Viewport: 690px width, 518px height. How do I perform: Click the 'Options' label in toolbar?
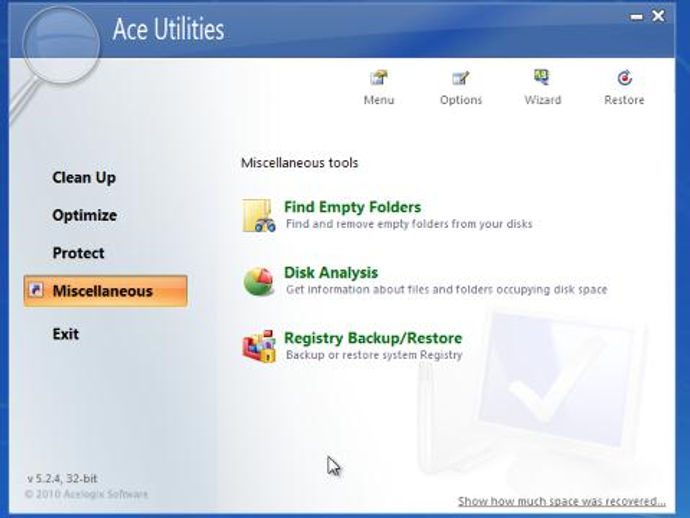pos(461,100)
